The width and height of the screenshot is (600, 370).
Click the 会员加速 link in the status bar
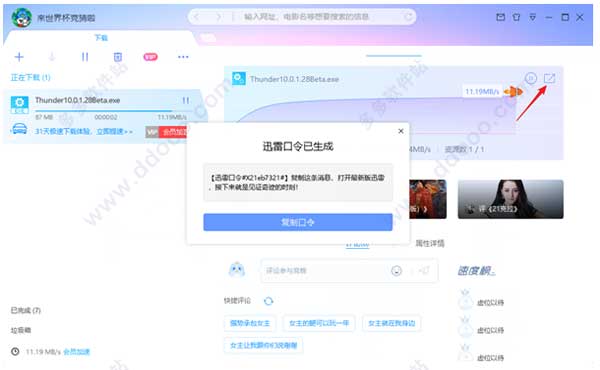click(x=77, y=352)
